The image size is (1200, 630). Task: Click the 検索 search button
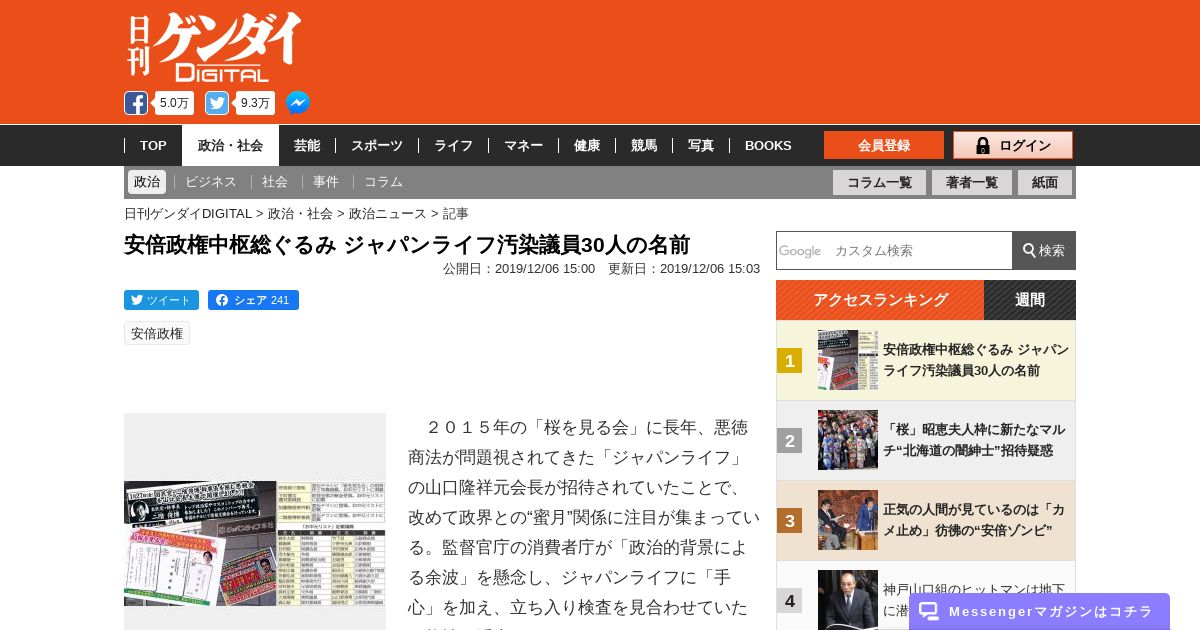tap(1044, 250)
